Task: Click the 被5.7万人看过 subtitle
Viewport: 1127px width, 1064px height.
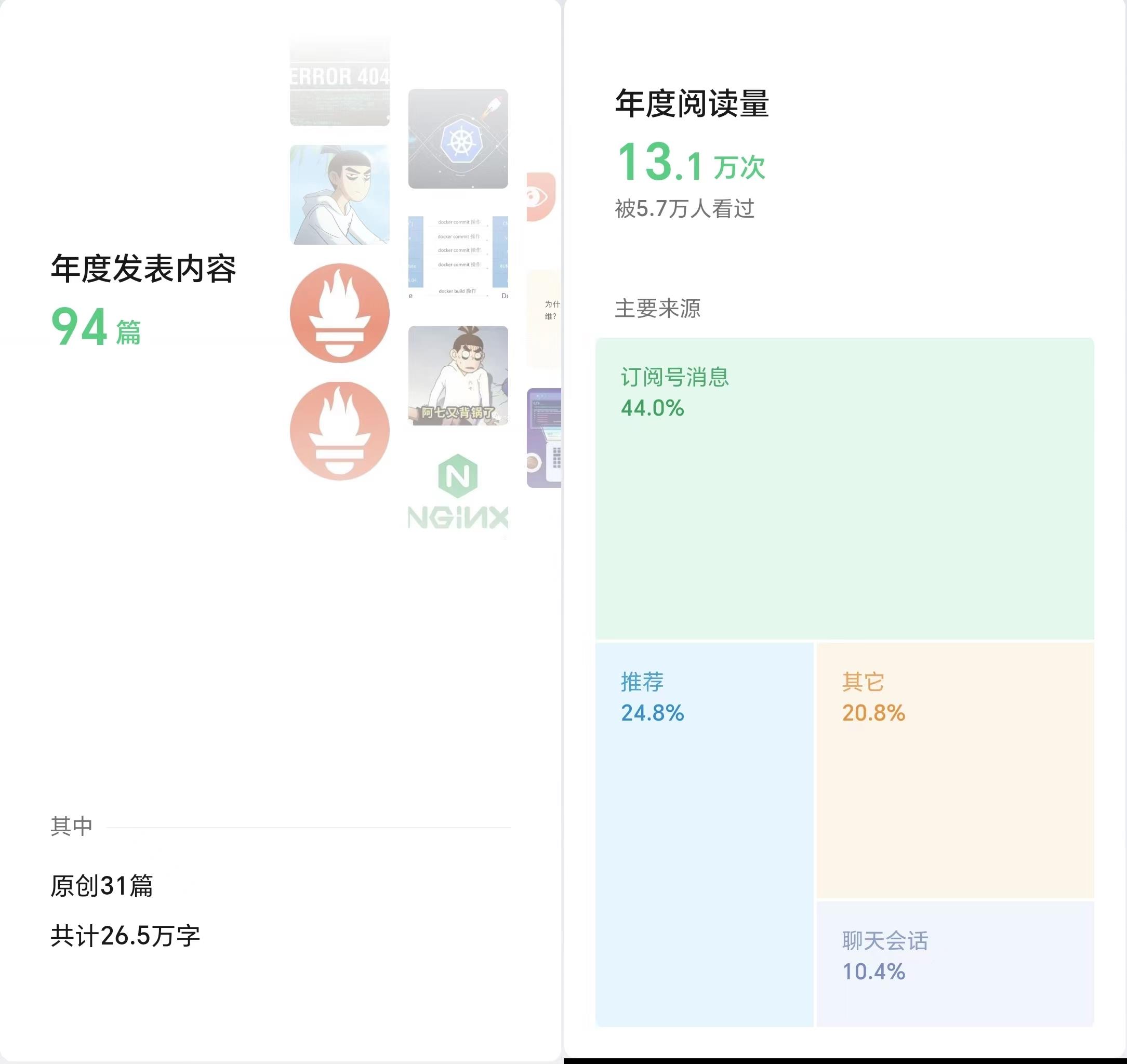Action: pos(685,209)
